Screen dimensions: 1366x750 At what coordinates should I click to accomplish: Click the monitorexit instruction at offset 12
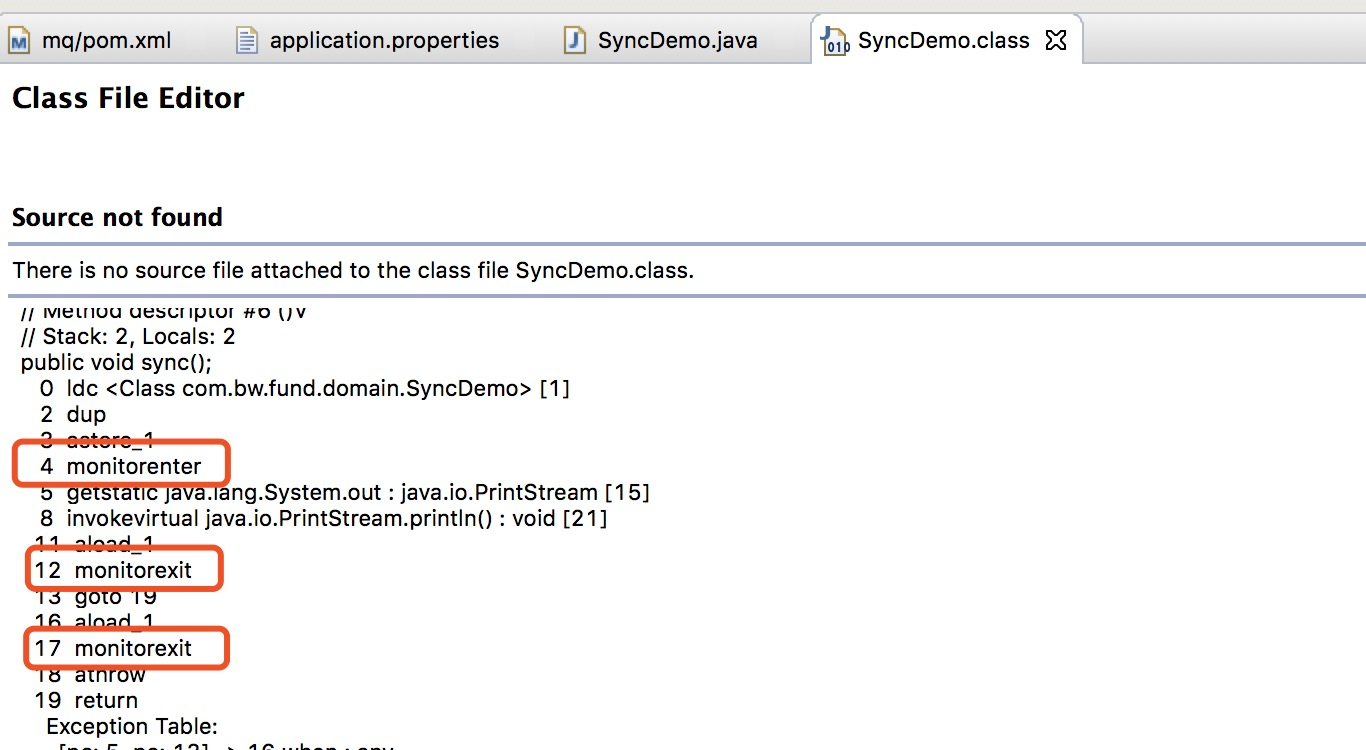click(133, 570)
